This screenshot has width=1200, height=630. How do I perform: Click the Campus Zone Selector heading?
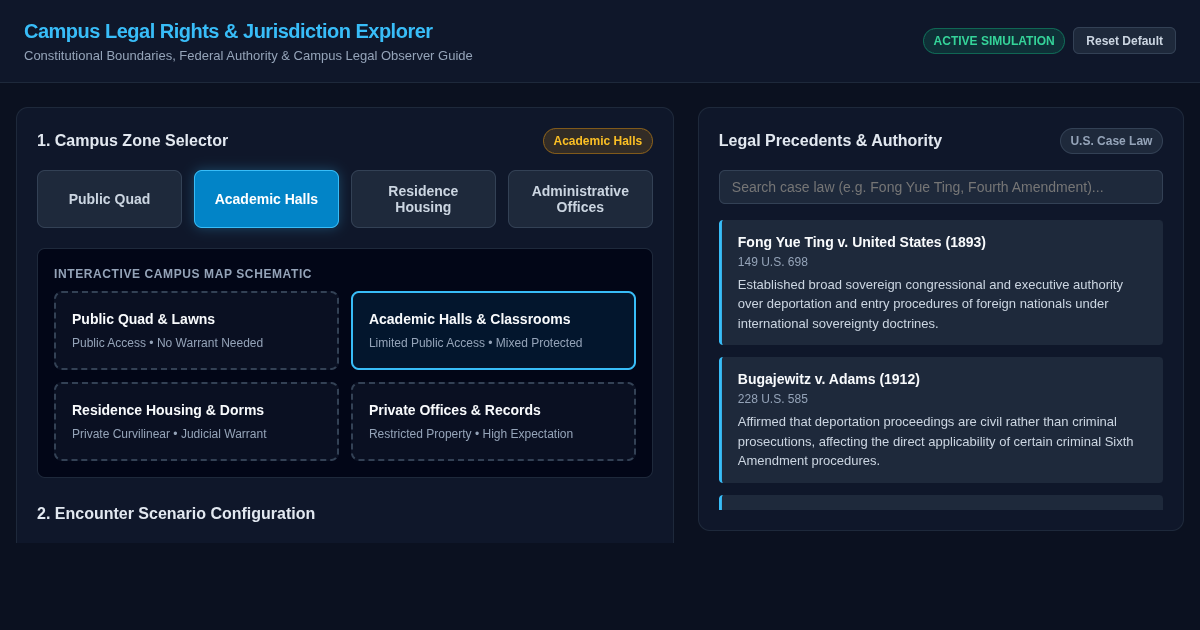132,141
